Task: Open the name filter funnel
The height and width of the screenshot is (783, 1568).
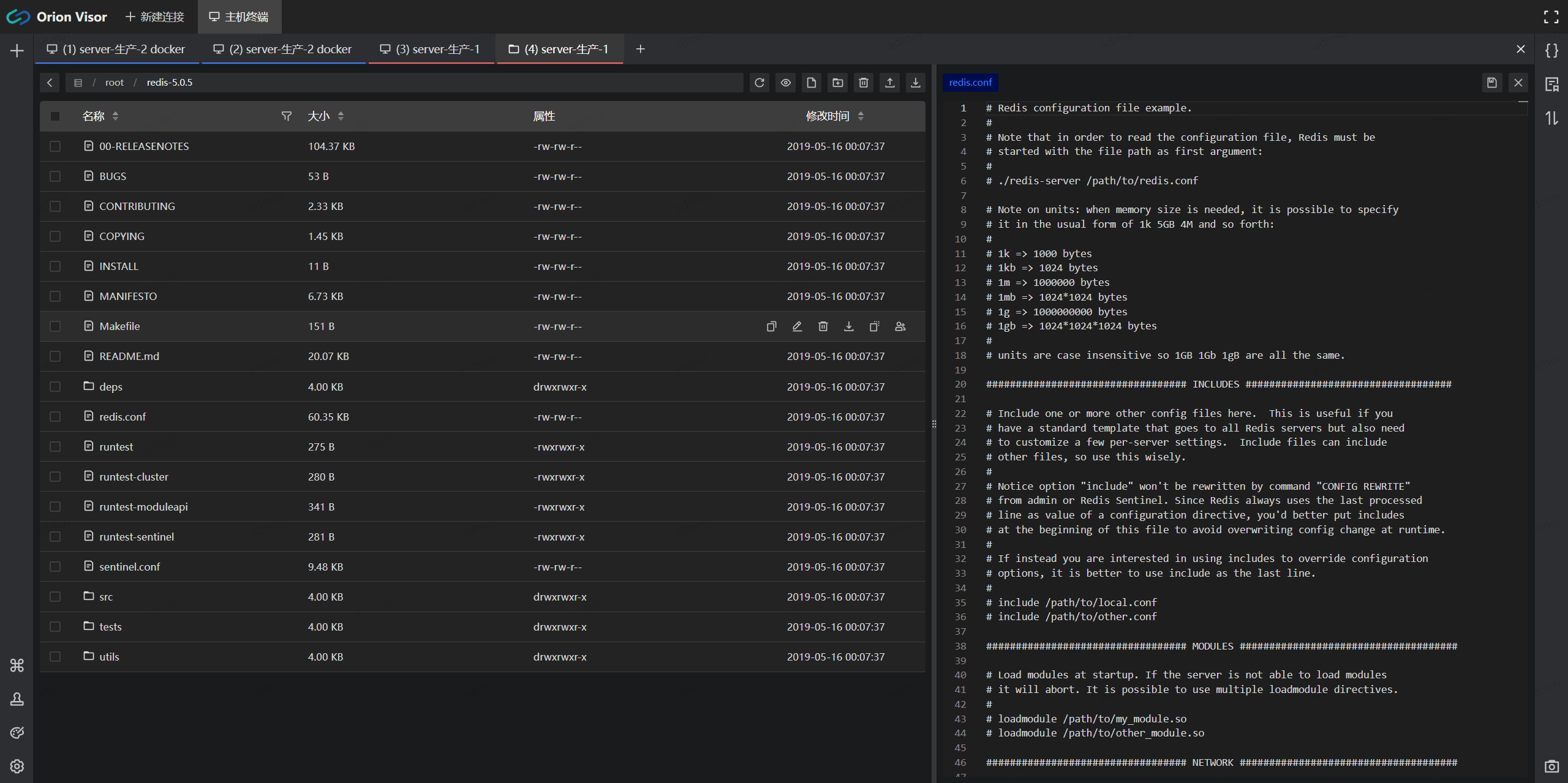Action: (x=286, y=116)
